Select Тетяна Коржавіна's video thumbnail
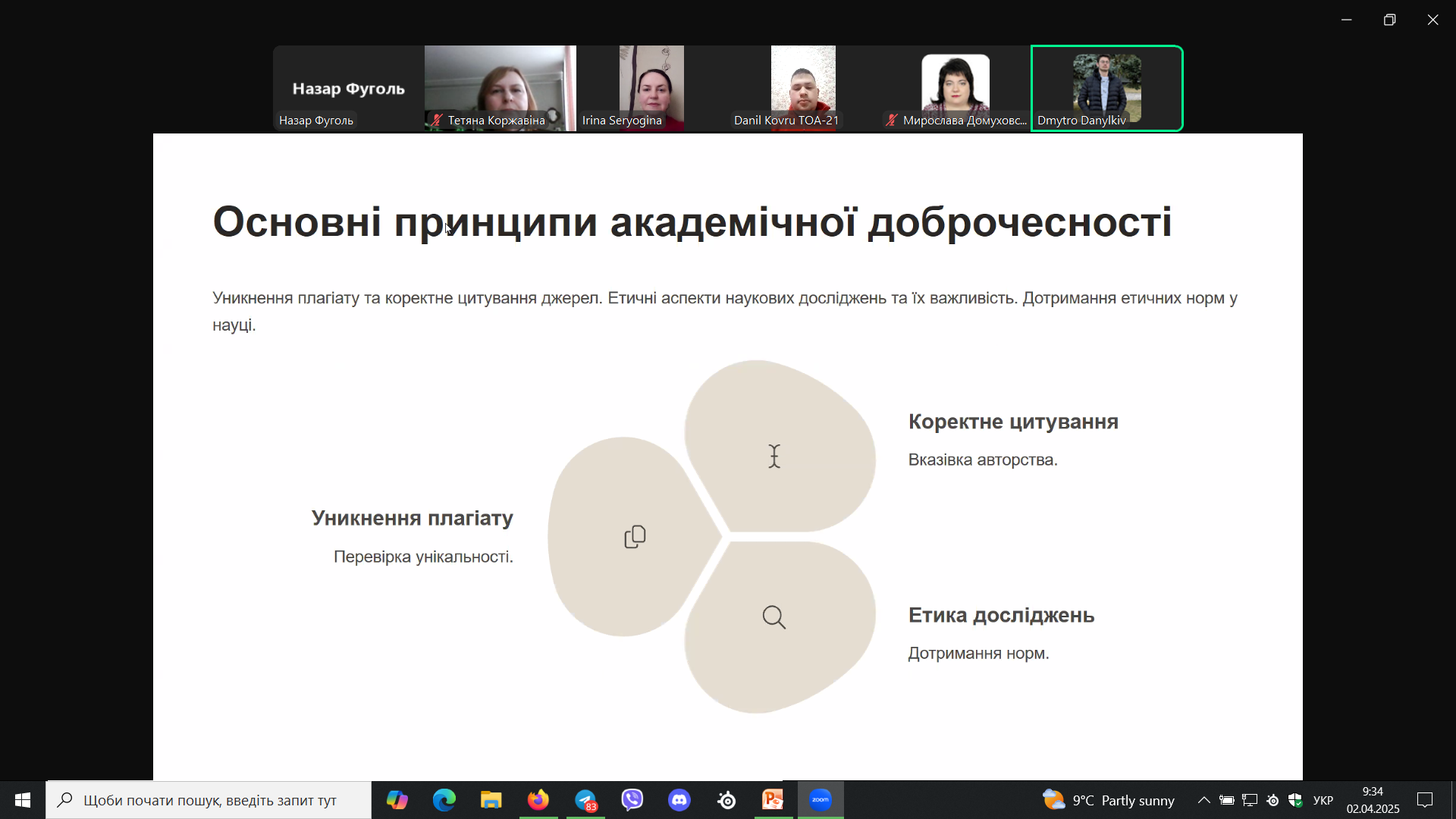Image resolution: width=1456 pixels, height=819 pixels. (500, 88)
